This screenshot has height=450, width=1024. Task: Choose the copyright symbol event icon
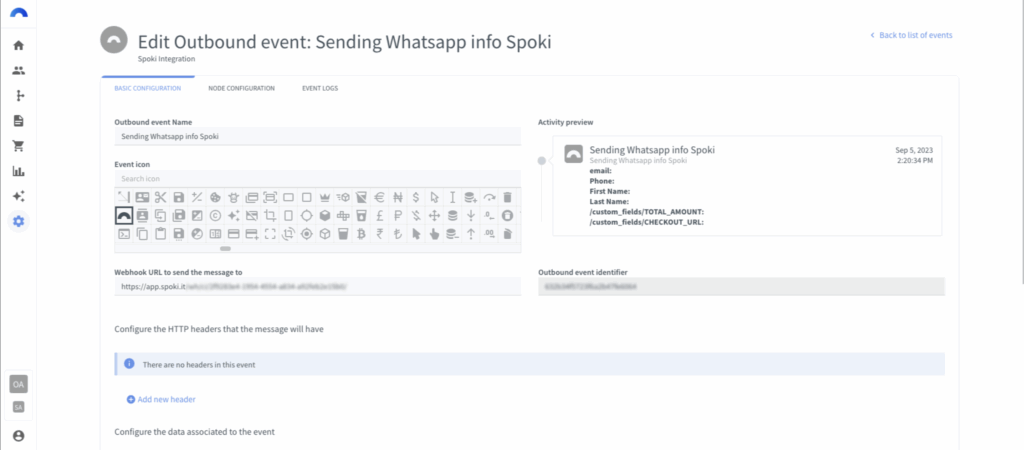pyautogui.click(x=215, y=215)
